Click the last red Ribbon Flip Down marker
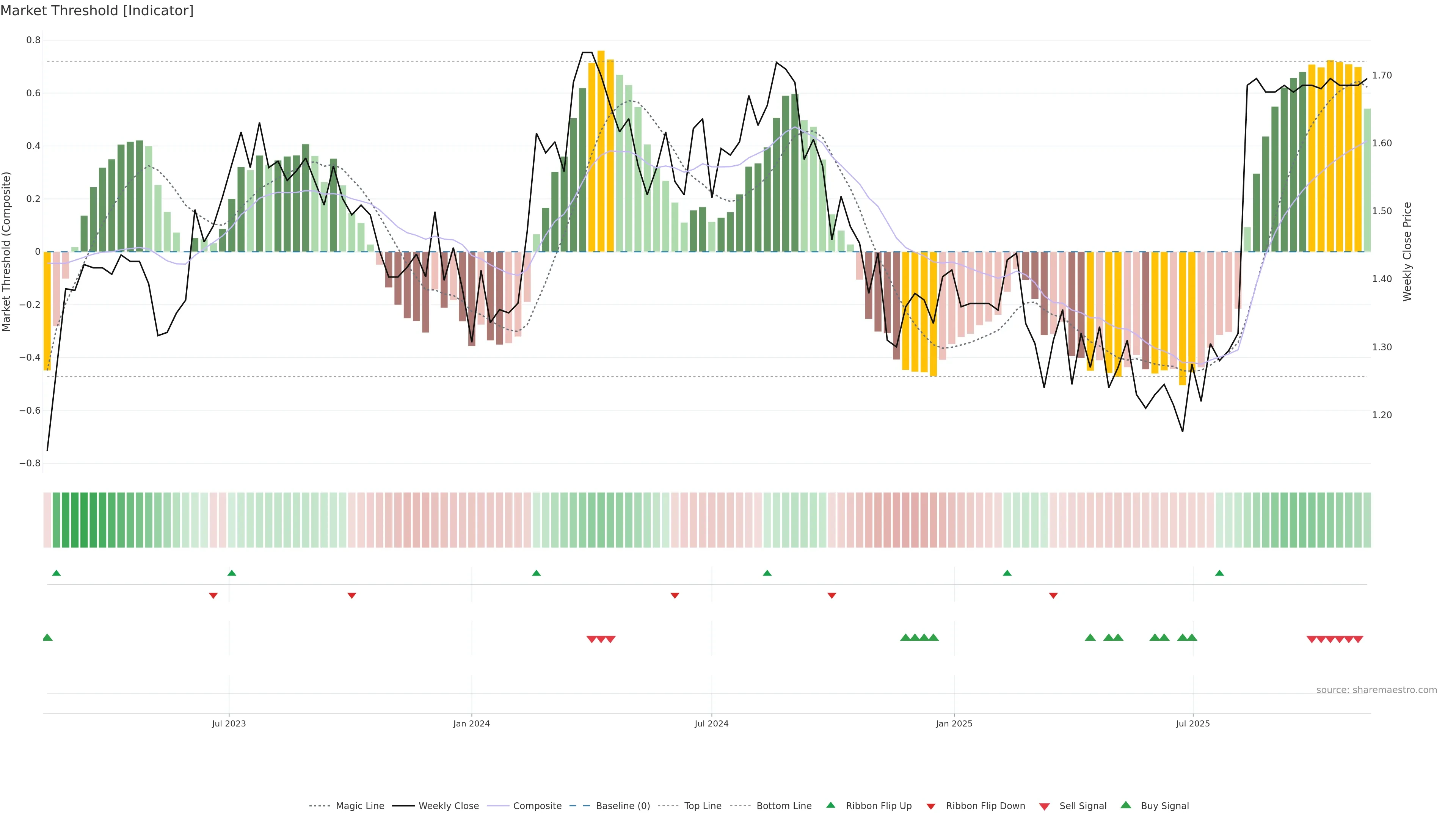1456x819 pixels. point(1053,595)
